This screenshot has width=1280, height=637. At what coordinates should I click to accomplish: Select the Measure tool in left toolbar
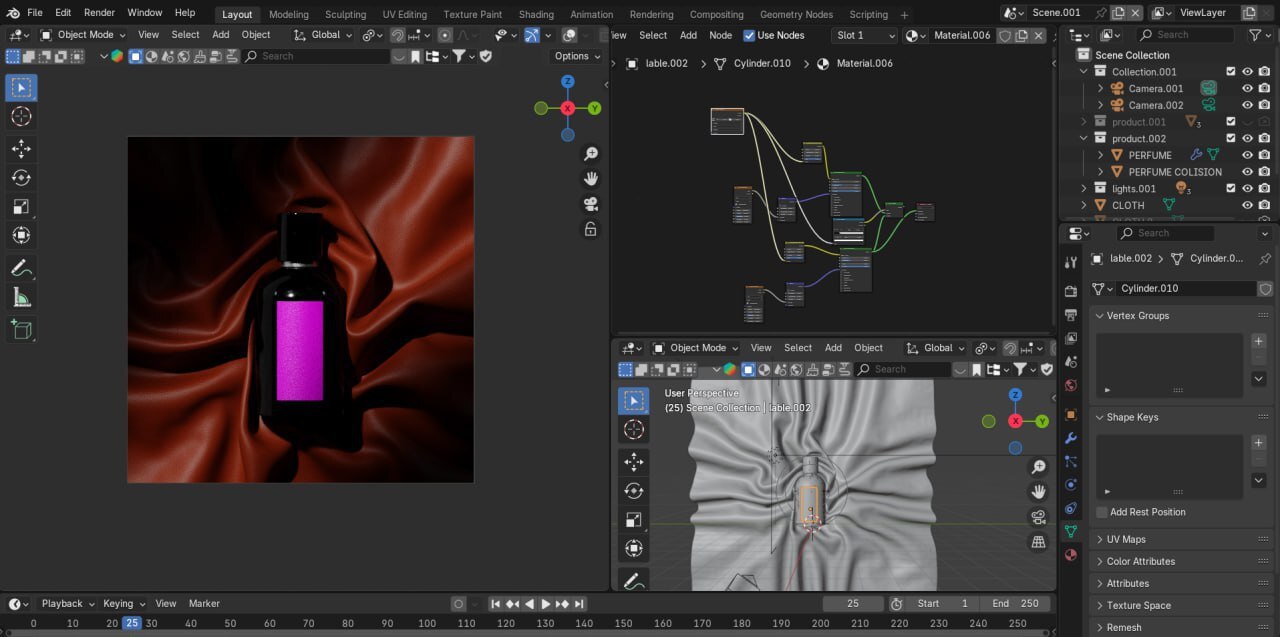[x=21, y=297]
